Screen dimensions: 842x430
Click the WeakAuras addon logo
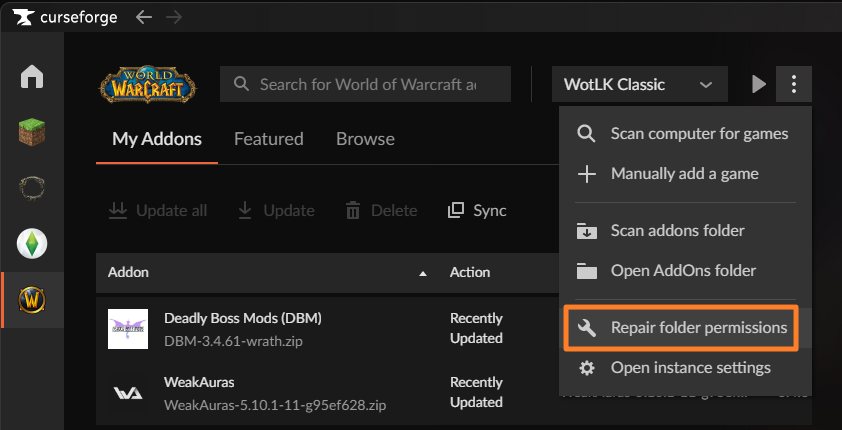click(128, 393)
